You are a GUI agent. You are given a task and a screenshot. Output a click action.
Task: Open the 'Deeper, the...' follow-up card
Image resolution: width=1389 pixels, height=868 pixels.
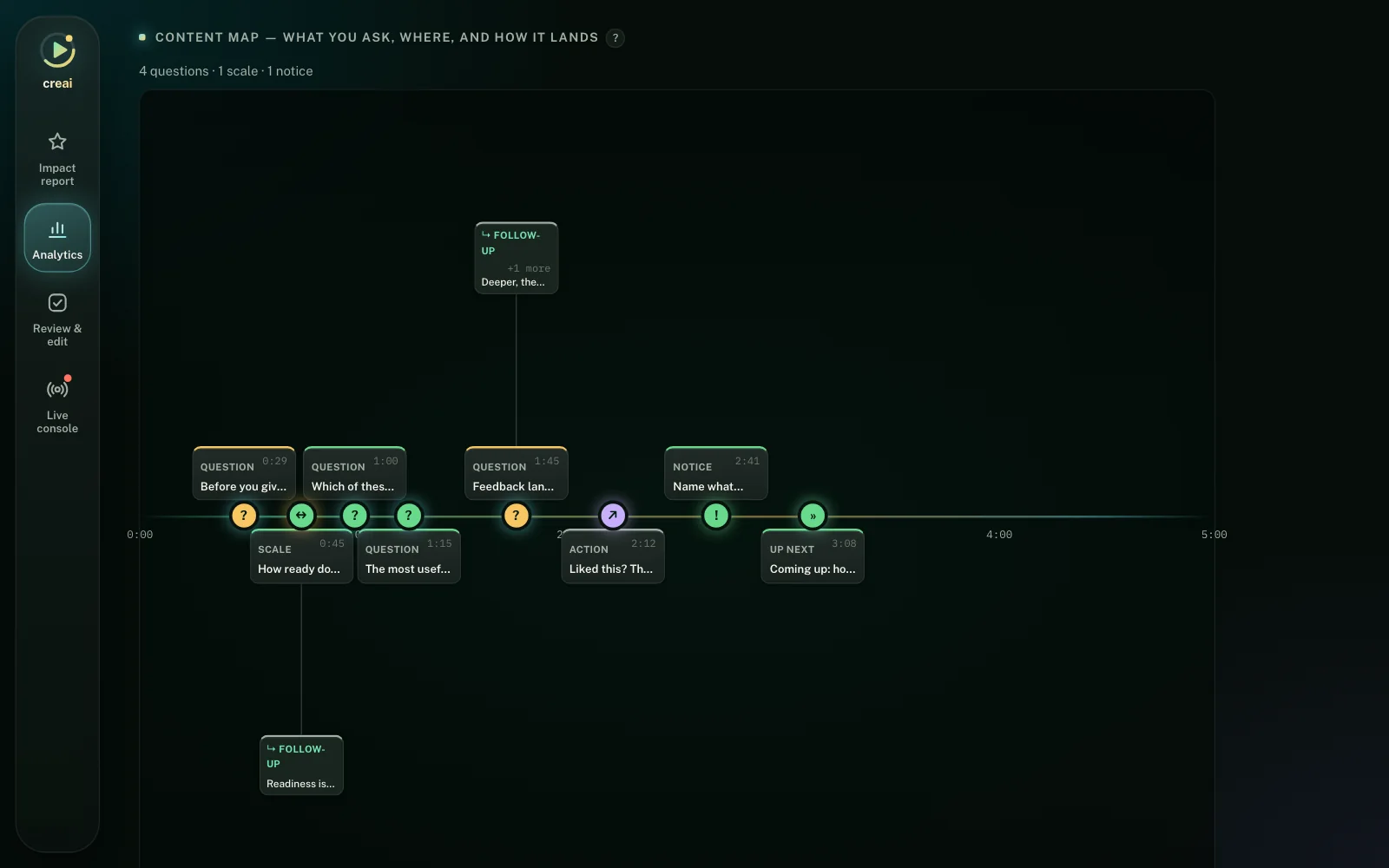[x=517, y=258]
